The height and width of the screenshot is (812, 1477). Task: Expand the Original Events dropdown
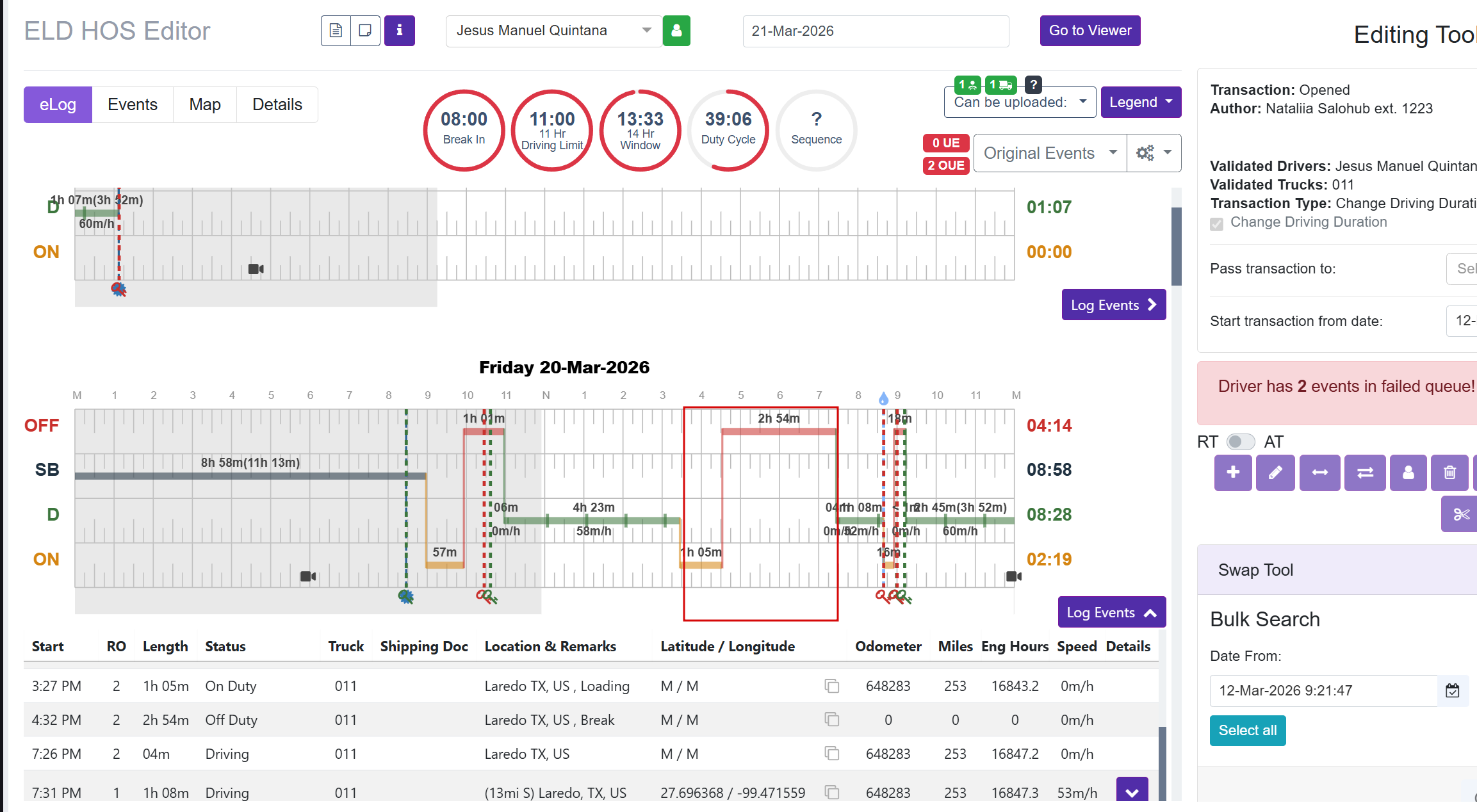click(x=1050, y=153)
